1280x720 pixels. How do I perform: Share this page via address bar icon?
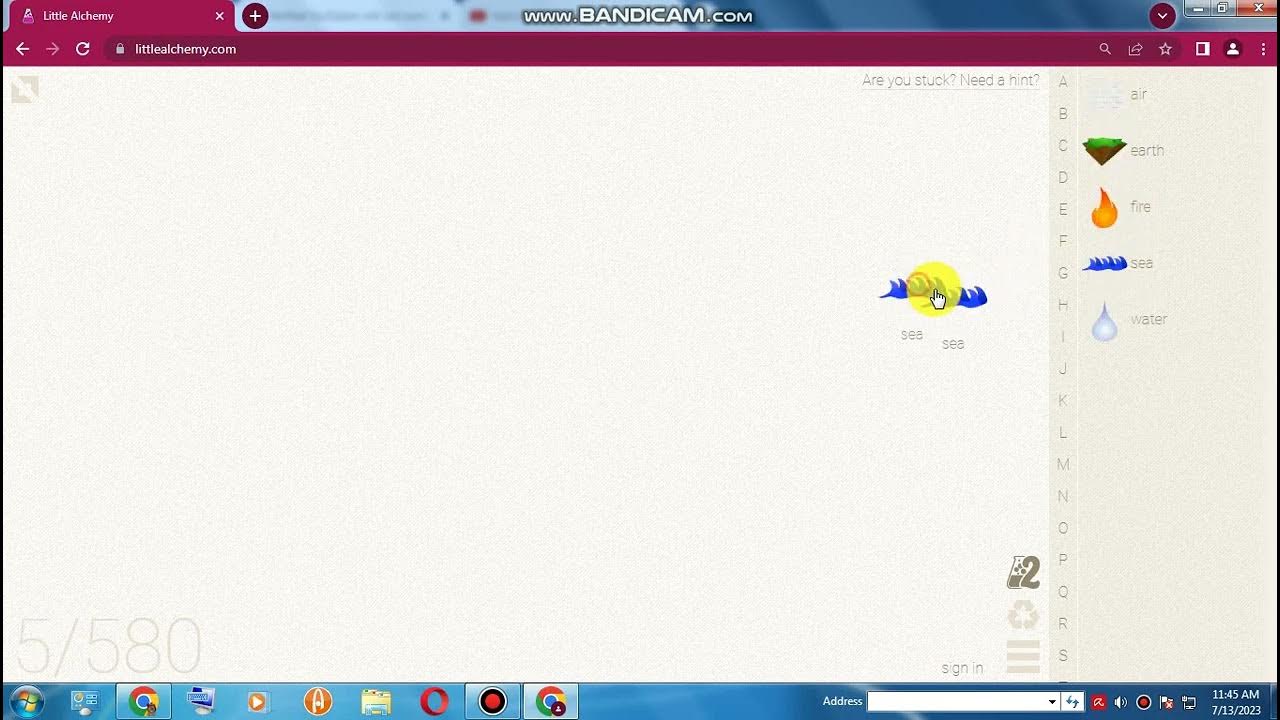point(1135,49)
